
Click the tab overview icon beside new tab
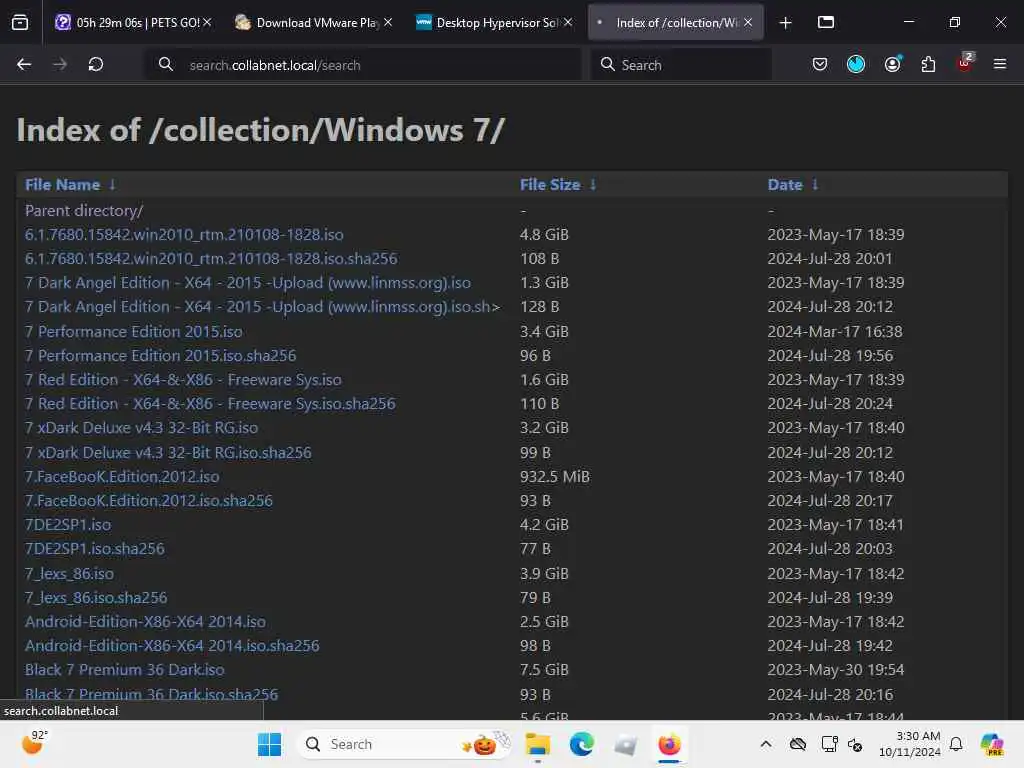coord(825,22)
